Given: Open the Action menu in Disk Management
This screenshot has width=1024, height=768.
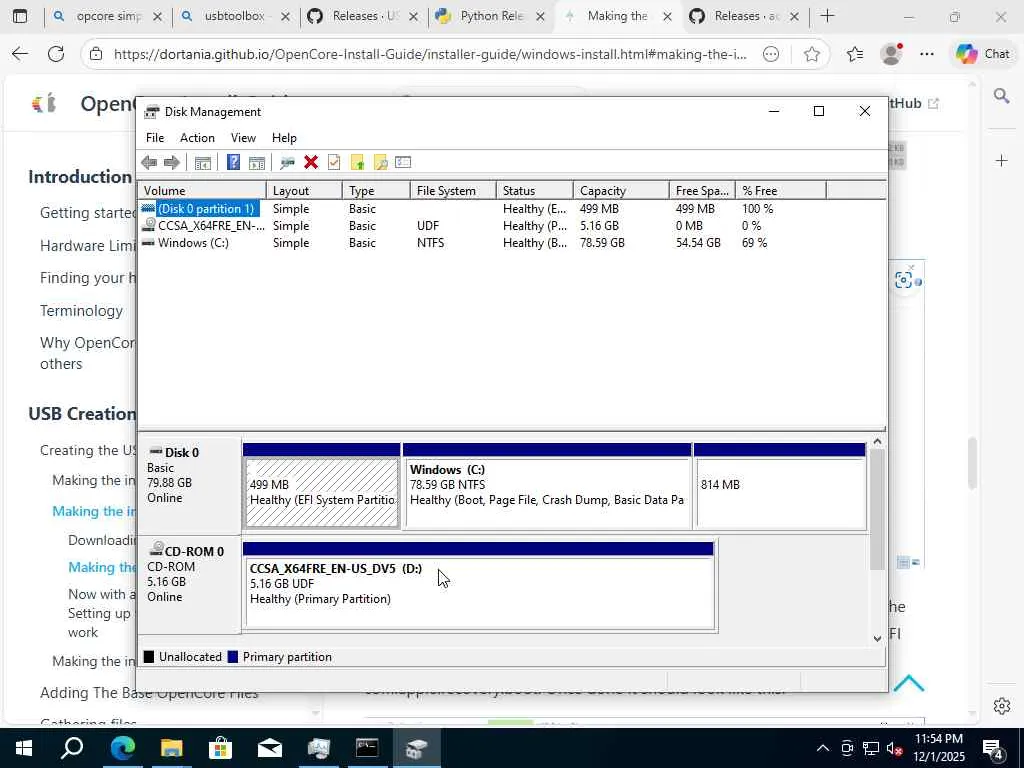Looking at the screenshot, I should coord(197,138).
